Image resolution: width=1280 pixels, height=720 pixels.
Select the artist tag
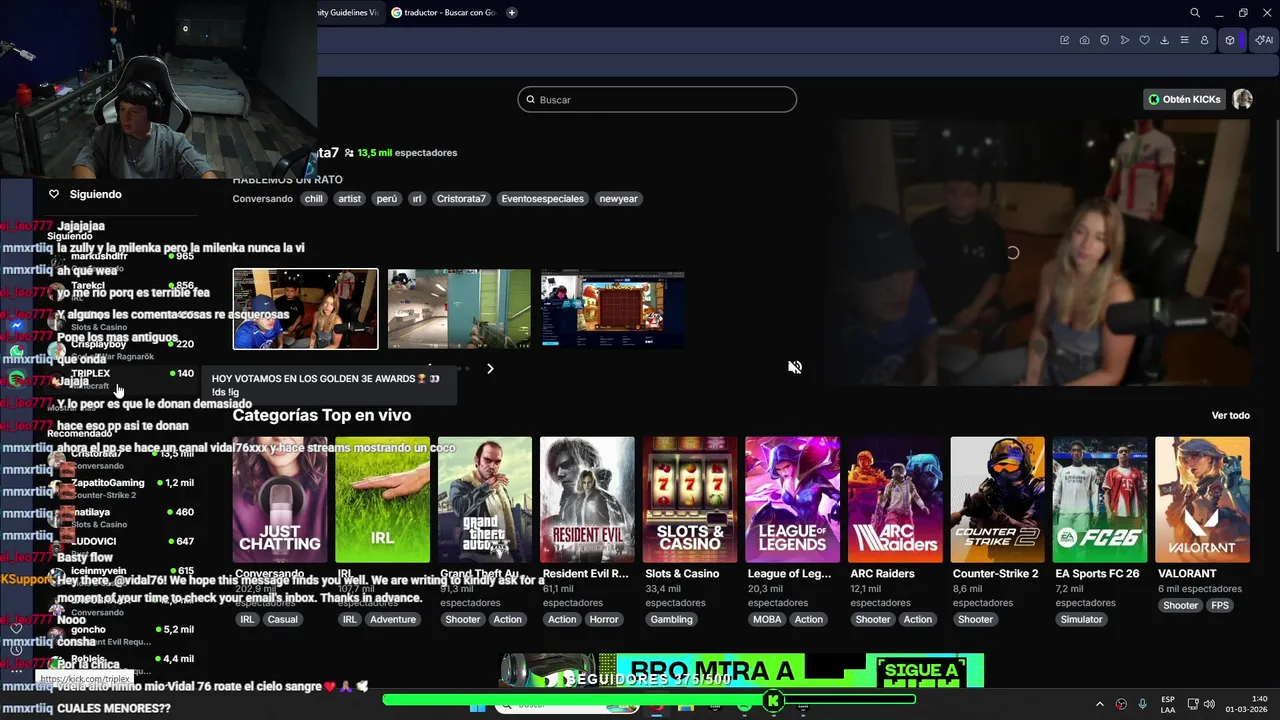349,199
